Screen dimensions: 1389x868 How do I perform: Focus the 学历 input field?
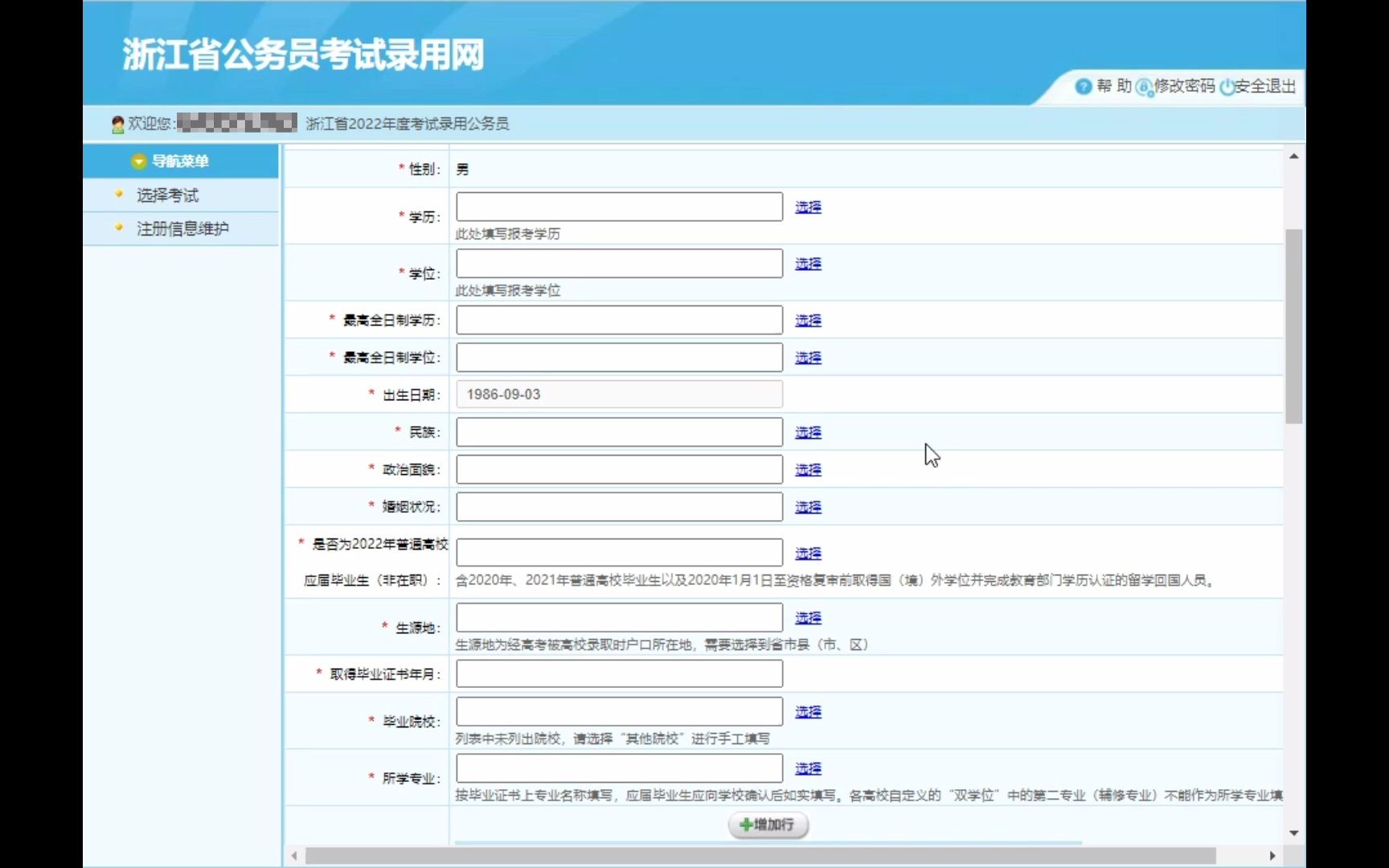(619, 207)
